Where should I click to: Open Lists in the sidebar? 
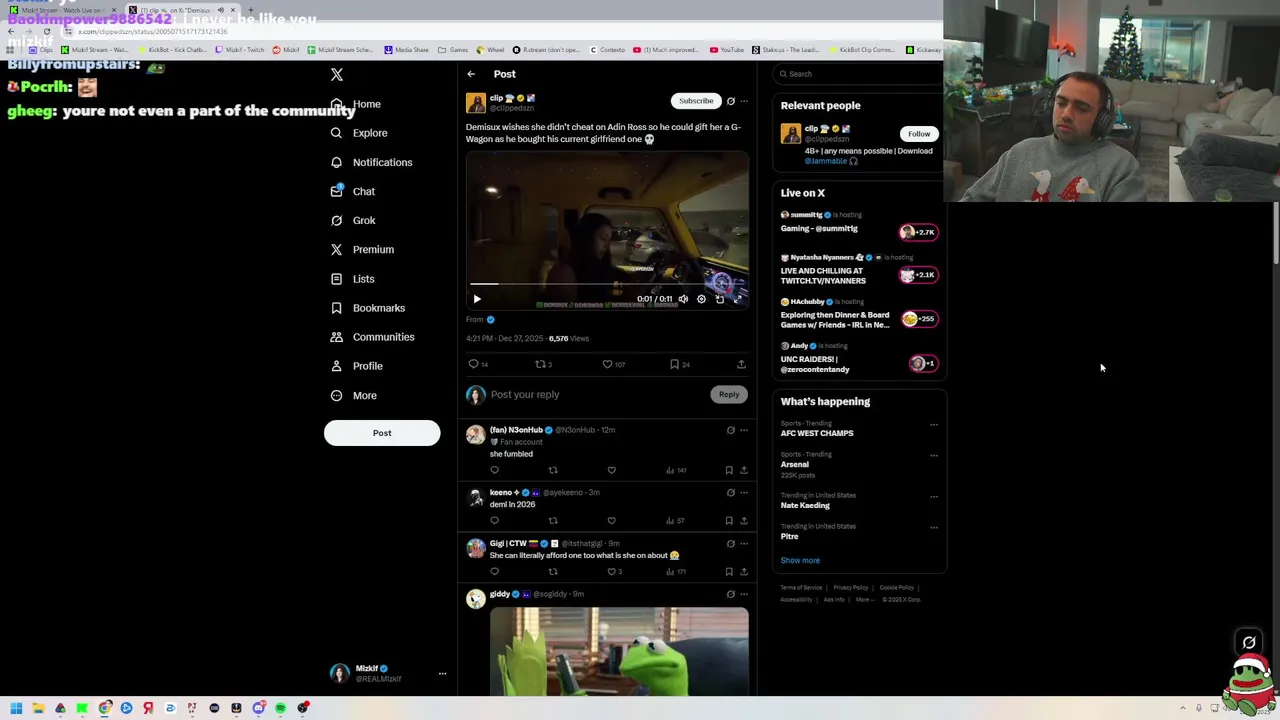[x=352, y=279]
